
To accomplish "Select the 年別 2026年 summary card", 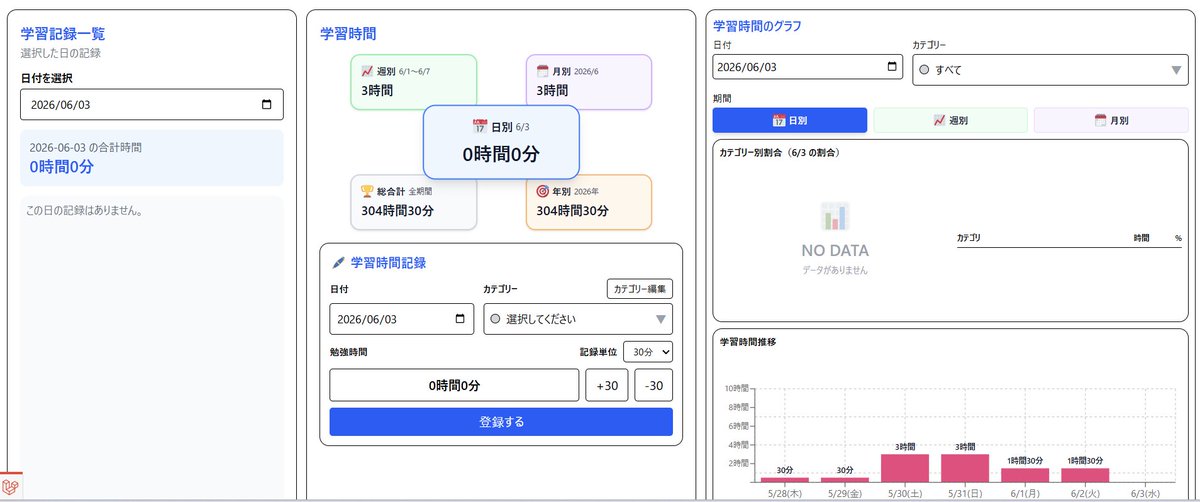I will tap(589, 202).
